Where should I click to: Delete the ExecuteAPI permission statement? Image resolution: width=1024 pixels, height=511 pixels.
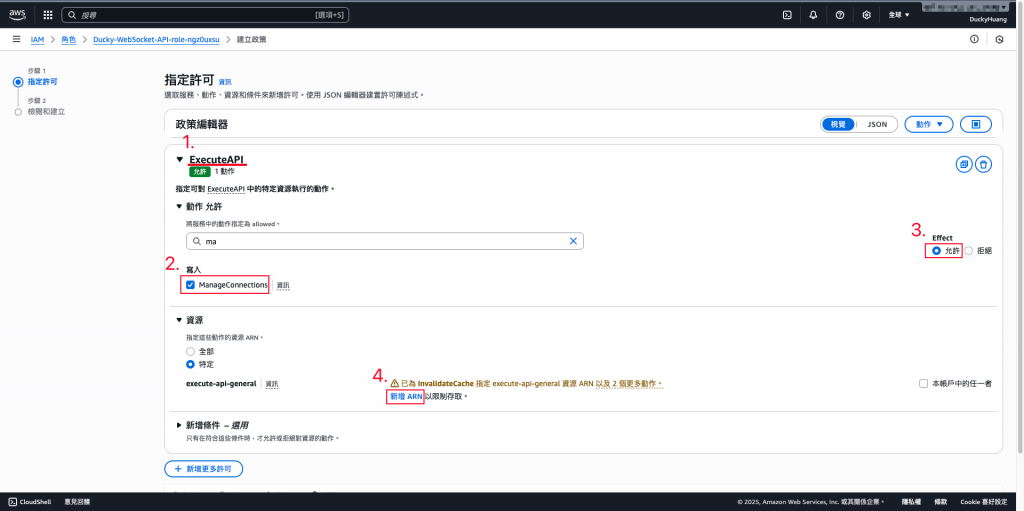[x=984, y=165]
